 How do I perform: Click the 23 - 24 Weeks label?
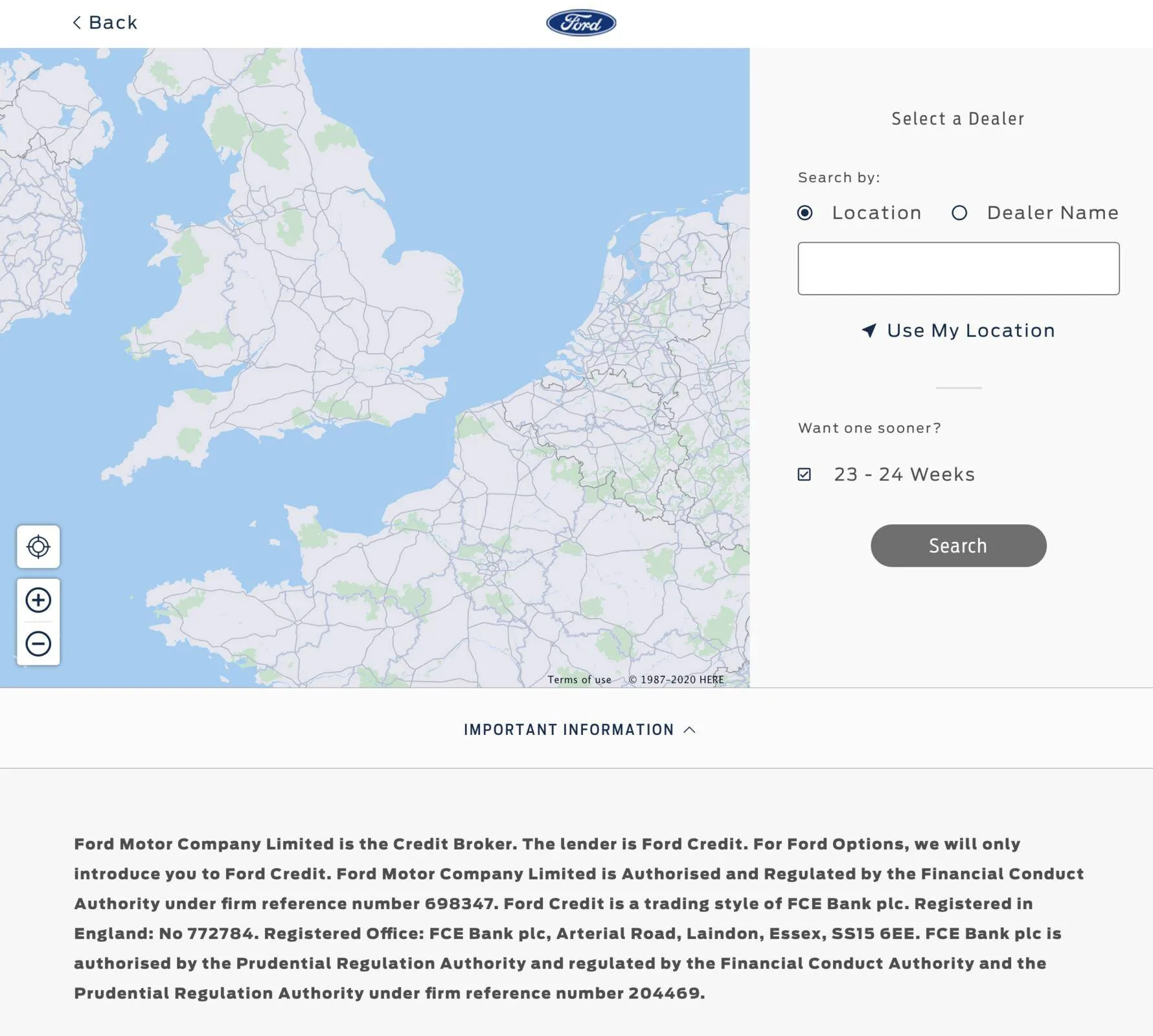pos(904,475)
